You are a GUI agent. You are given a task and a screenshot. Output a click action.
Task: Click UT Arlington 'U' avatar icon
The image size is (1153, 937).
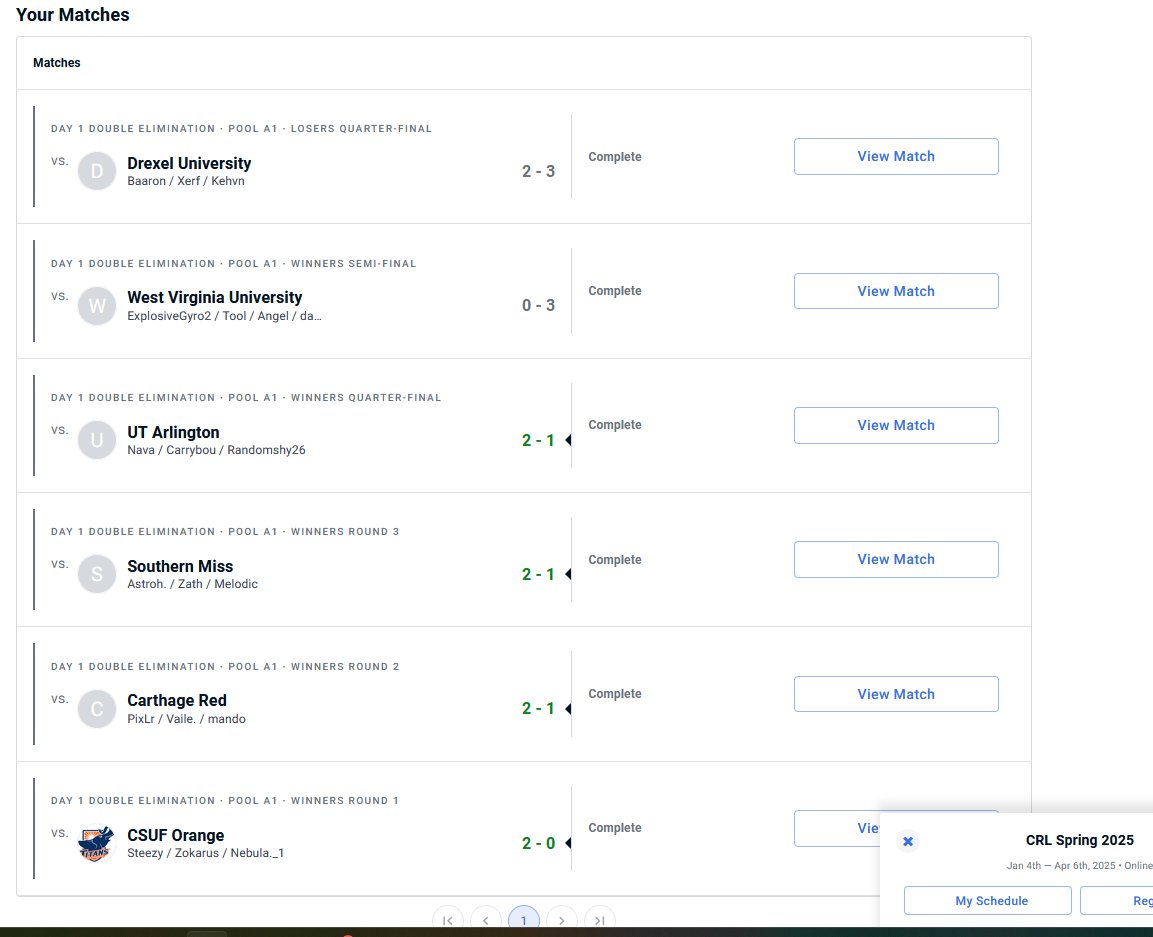tap(97, 440)
